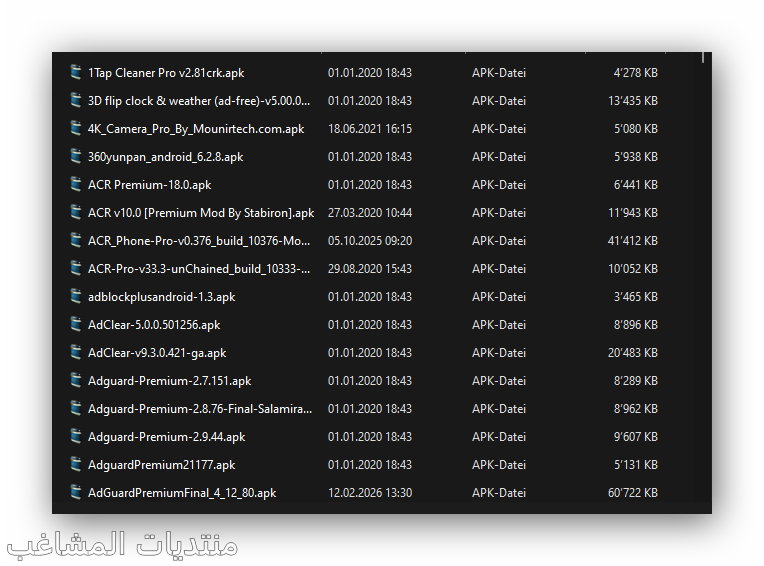Select file name 3D flip clock & weather (ad-free)
This screenshot has height=566, width=764.
coord(199,101)
